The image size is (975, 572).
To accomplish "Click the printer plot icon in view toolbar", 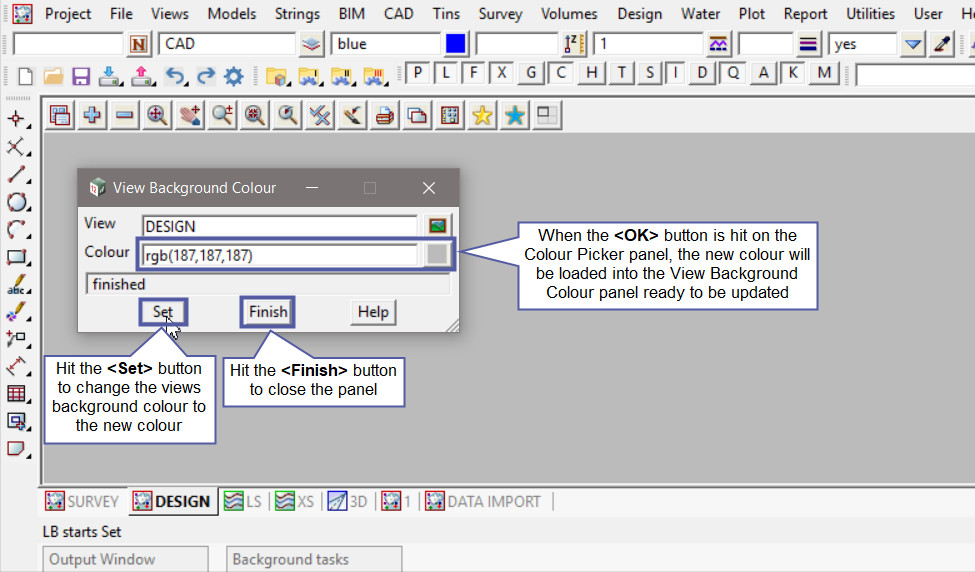I will [x=384, y=115].
